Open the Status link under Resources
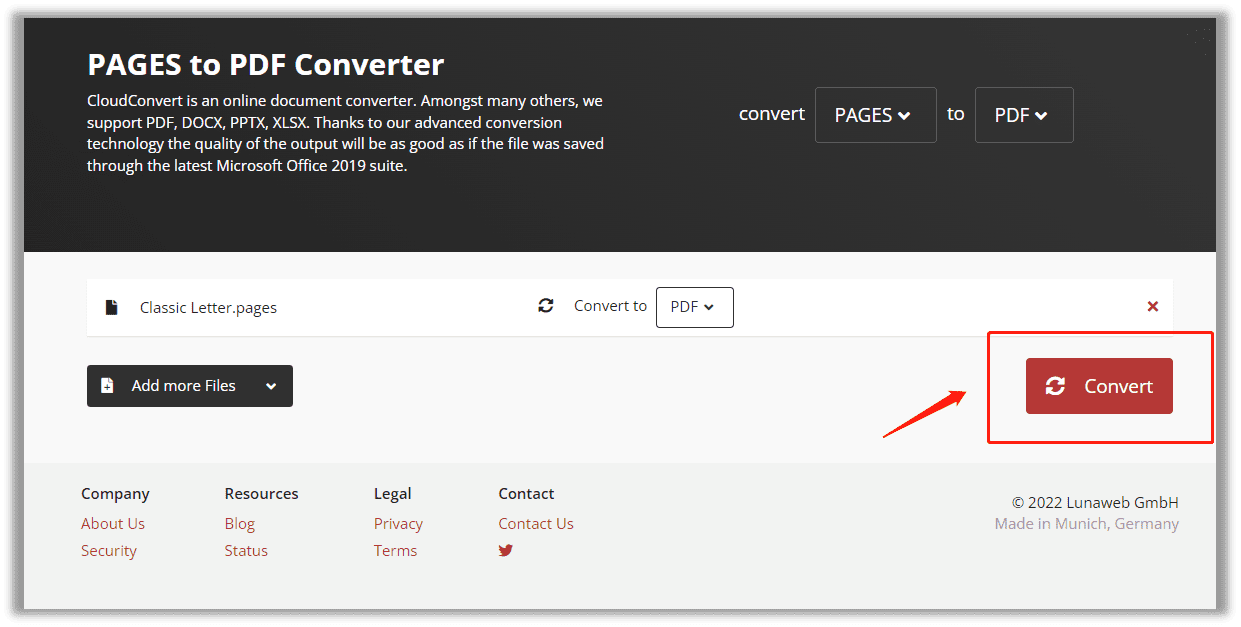 [246, 550]
